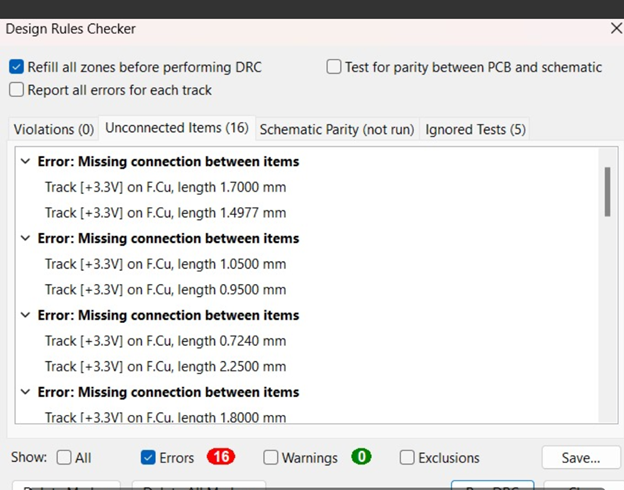Enable the Warnings filter checkbox
This screenshot has width=624, height=490.
coord(271,458)
